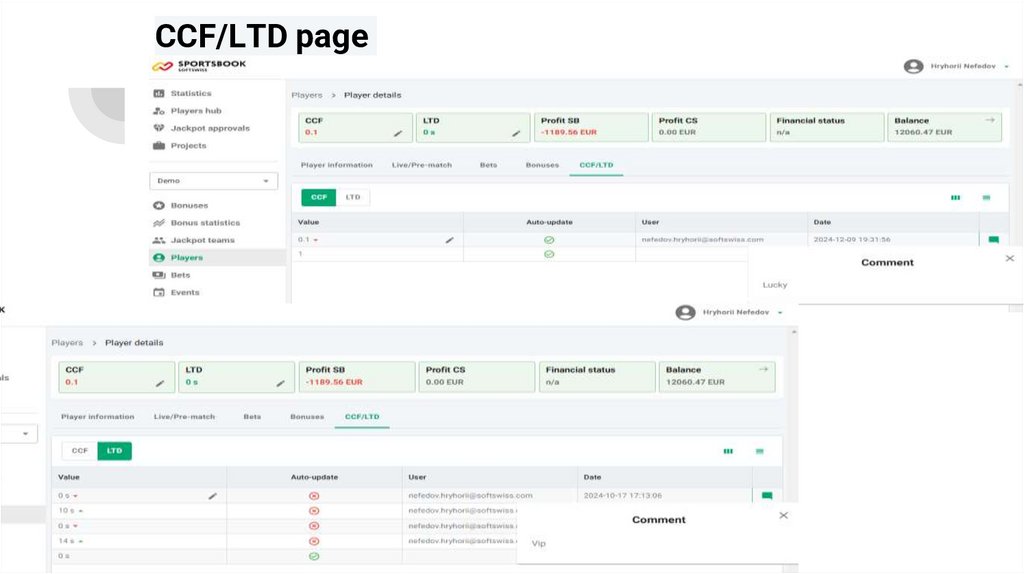Switch to CCF in the lower screenshot toggle

click(x=80, y=451)
